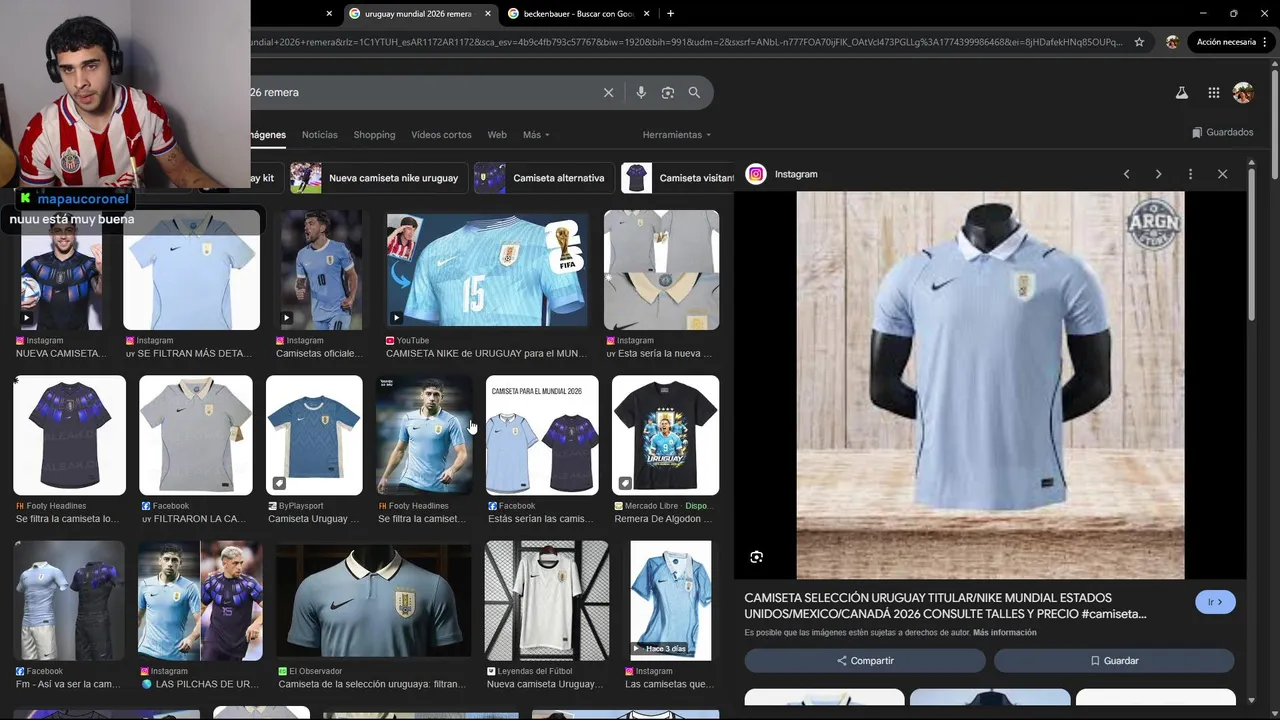The height and width of the screenshot is (720, 1280).
Task: Open the Las camisetas que... Instagram thumbnail
Action: point(671,600)
